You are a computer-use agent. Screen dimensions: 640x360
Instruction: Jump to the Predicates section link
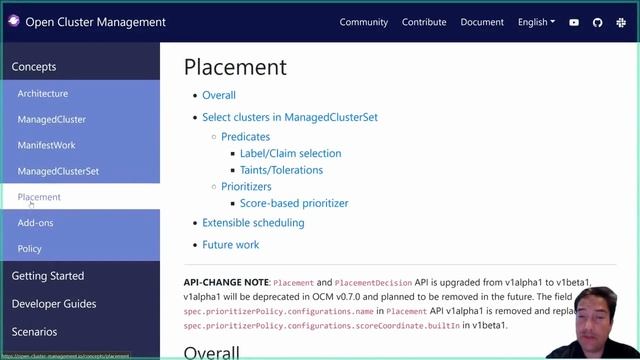pyautogui.click(x=245, y=137)
